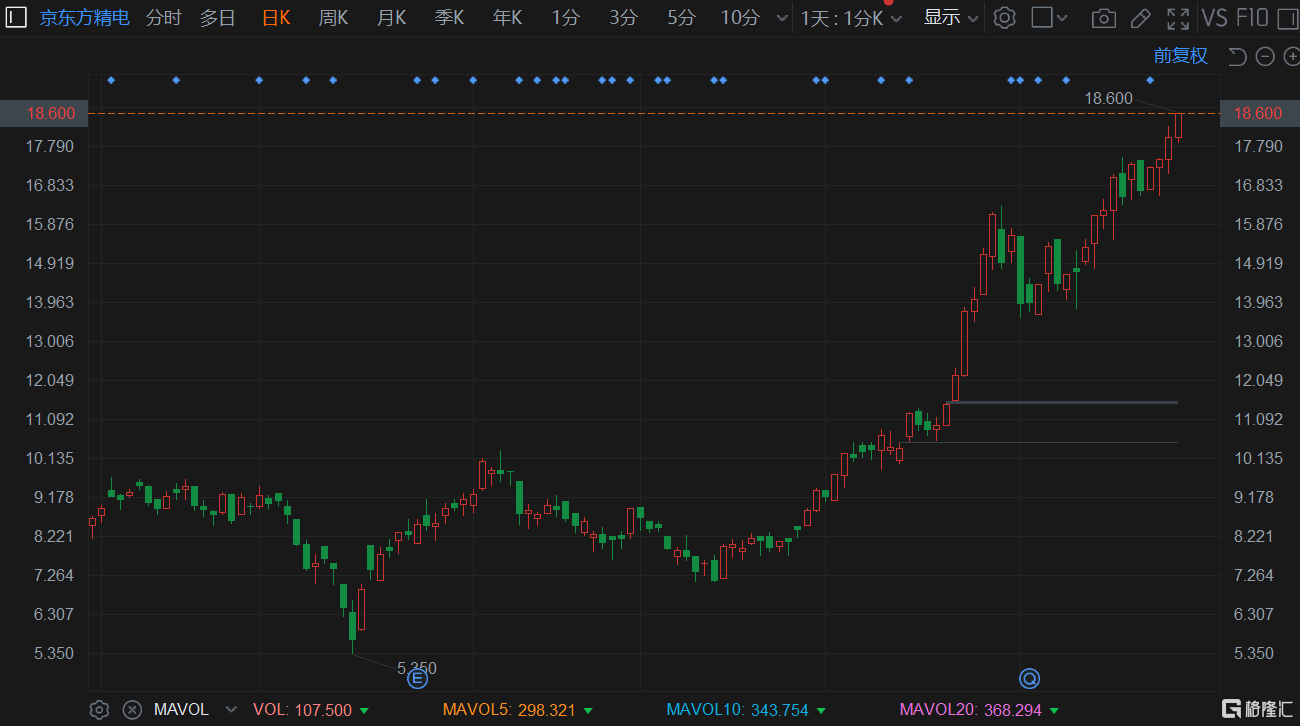Expand MAVOL10 343.754 value arrow
Image resolution: width=1300 pixels, height=726 pixels.
821,710
